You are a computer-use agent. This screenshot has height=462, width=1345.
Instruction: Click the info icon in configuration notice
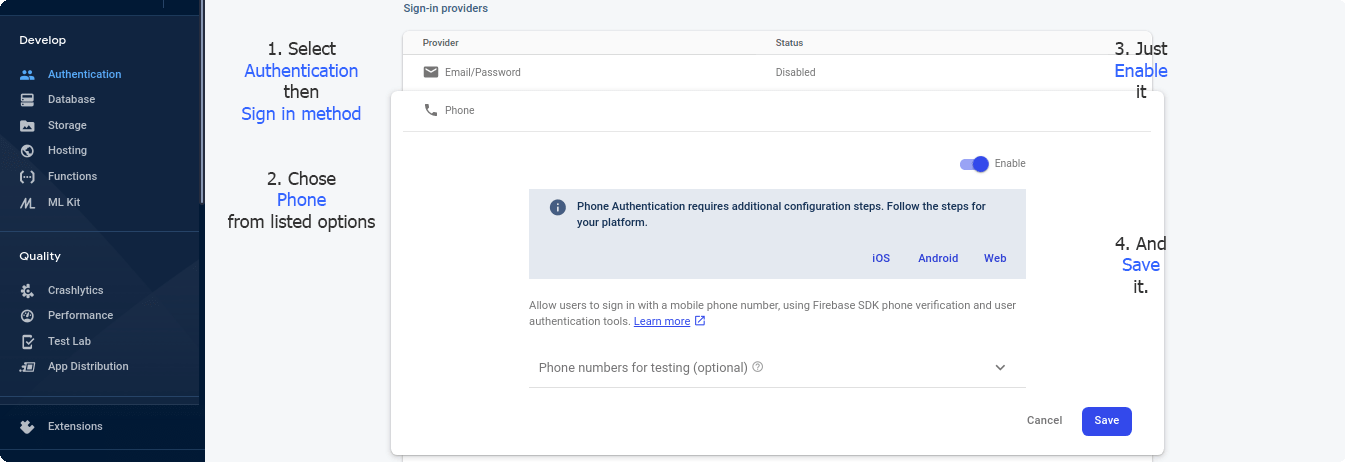pyautogui.click(x=558, y=207)
